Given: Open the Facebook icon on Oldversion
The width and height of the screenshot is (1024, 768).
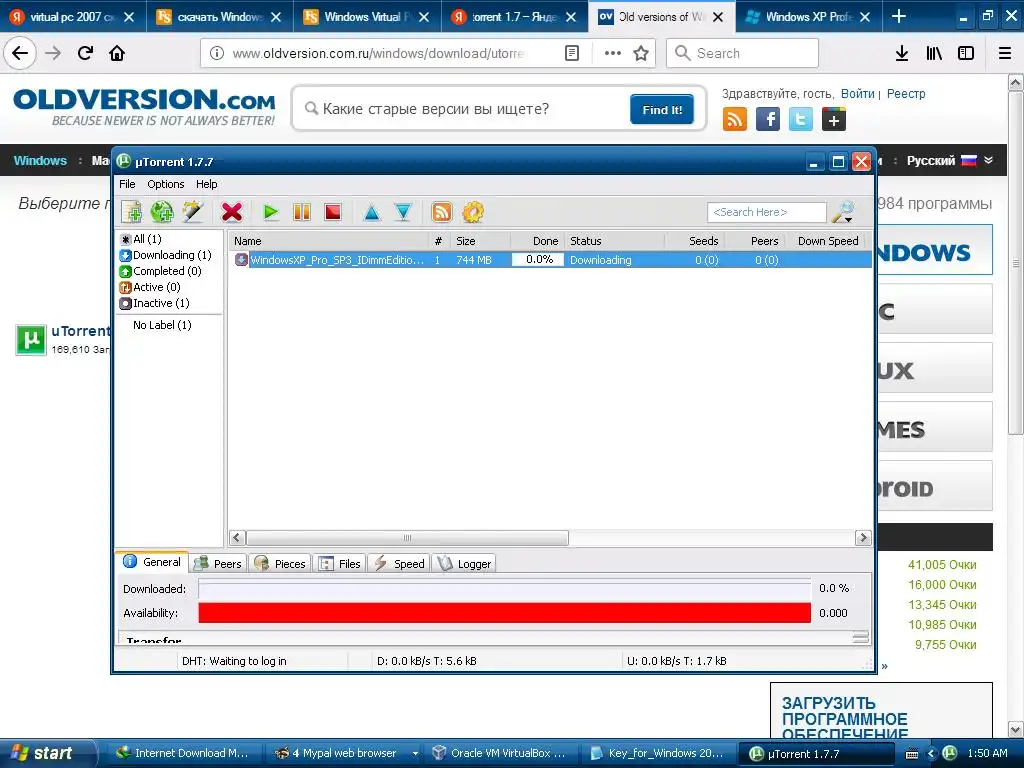Looking at the screenshot, I should tap(768, 120).
